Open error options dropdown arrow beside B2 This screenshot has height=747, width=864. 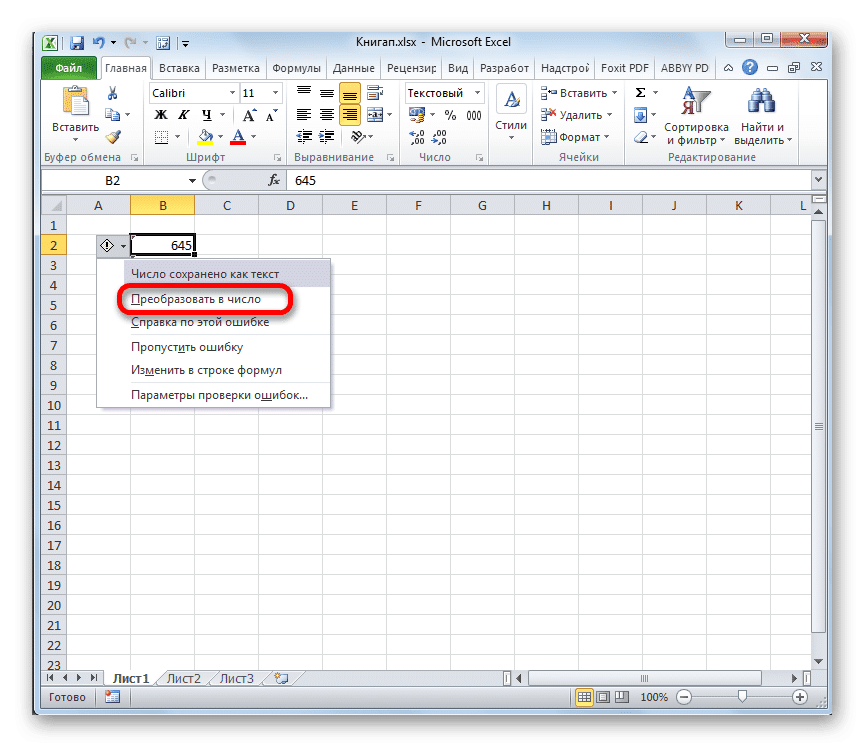click(123, 246)
